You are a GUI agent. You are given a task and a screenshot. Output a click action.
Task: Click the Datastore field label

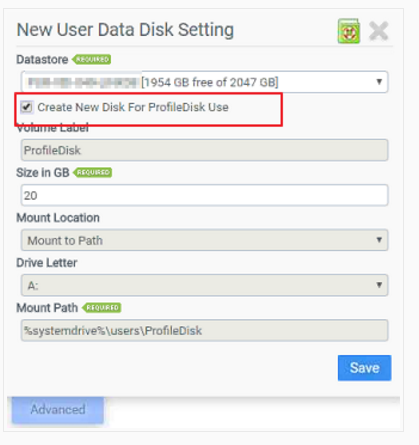click(x=42, y=60)
